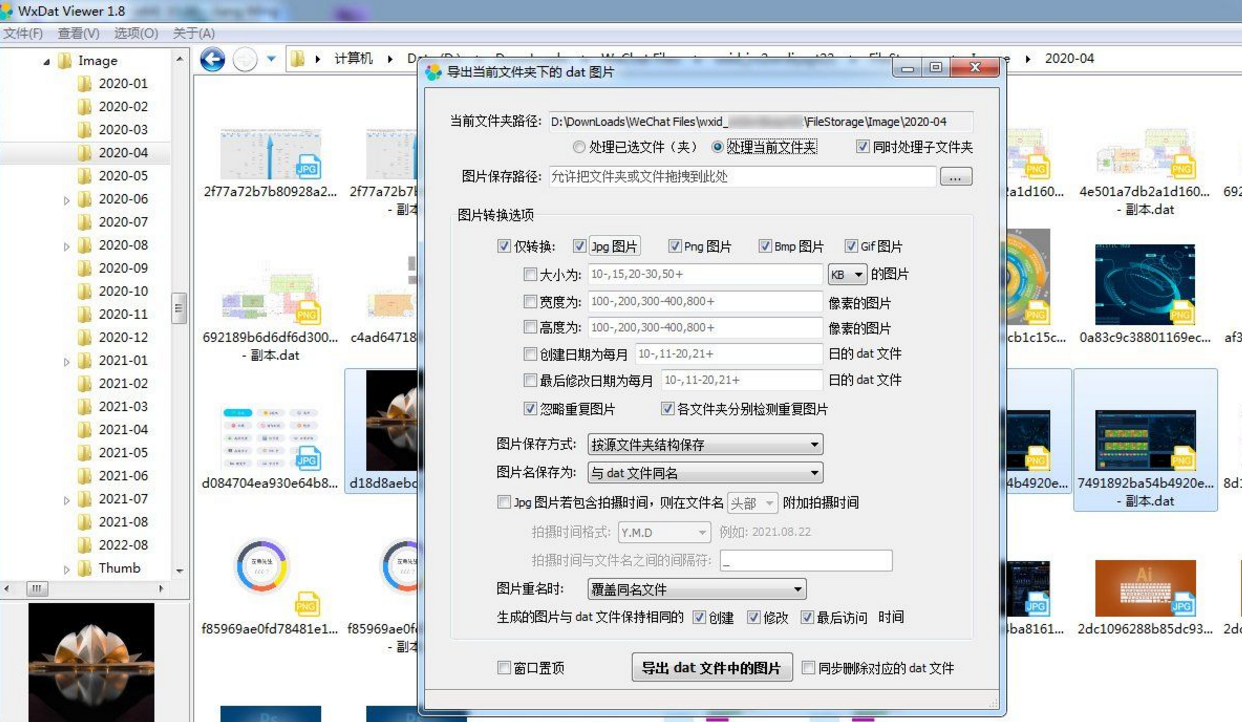Click the 2020-09 folder icon
Screen dimensions: 1242x722
tap(85, 268)
